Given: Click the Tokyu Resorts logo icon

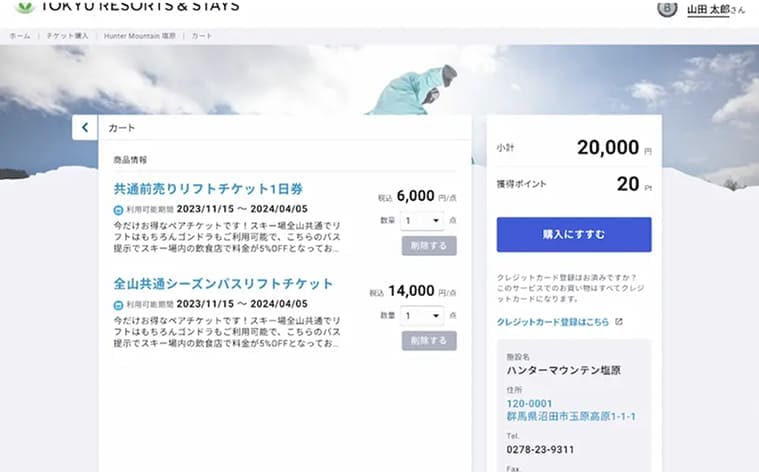Looking at the screenshot, I should (25, 6).
